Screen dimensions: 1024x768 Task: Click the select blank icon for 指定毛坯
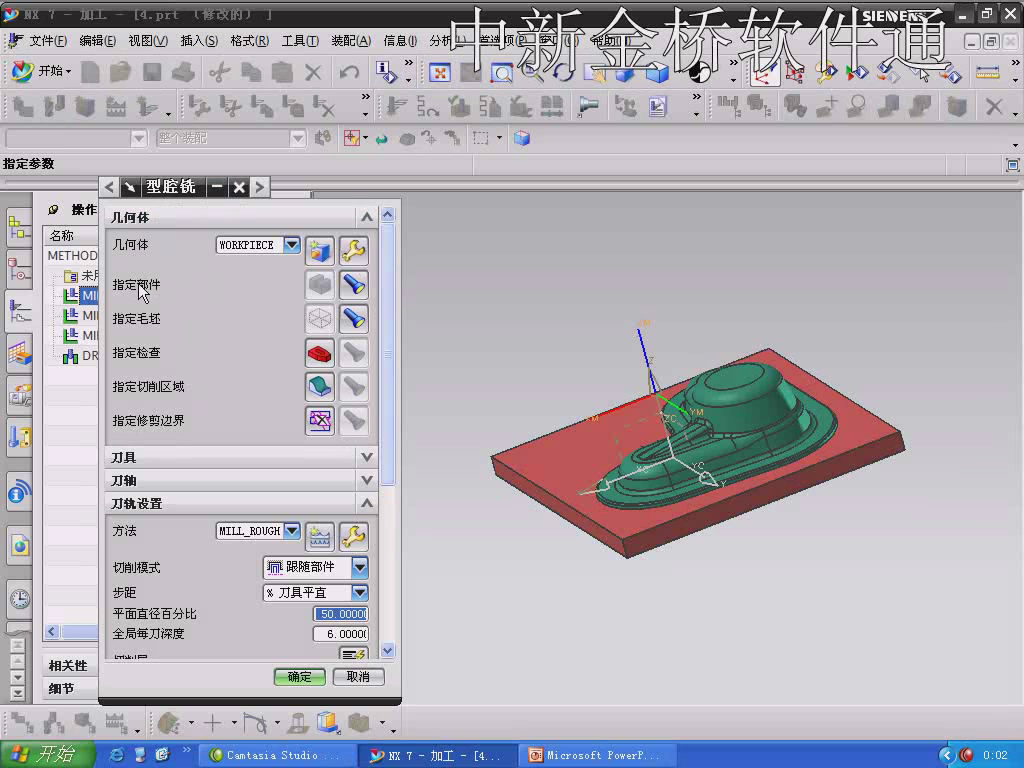pos(319,319)
